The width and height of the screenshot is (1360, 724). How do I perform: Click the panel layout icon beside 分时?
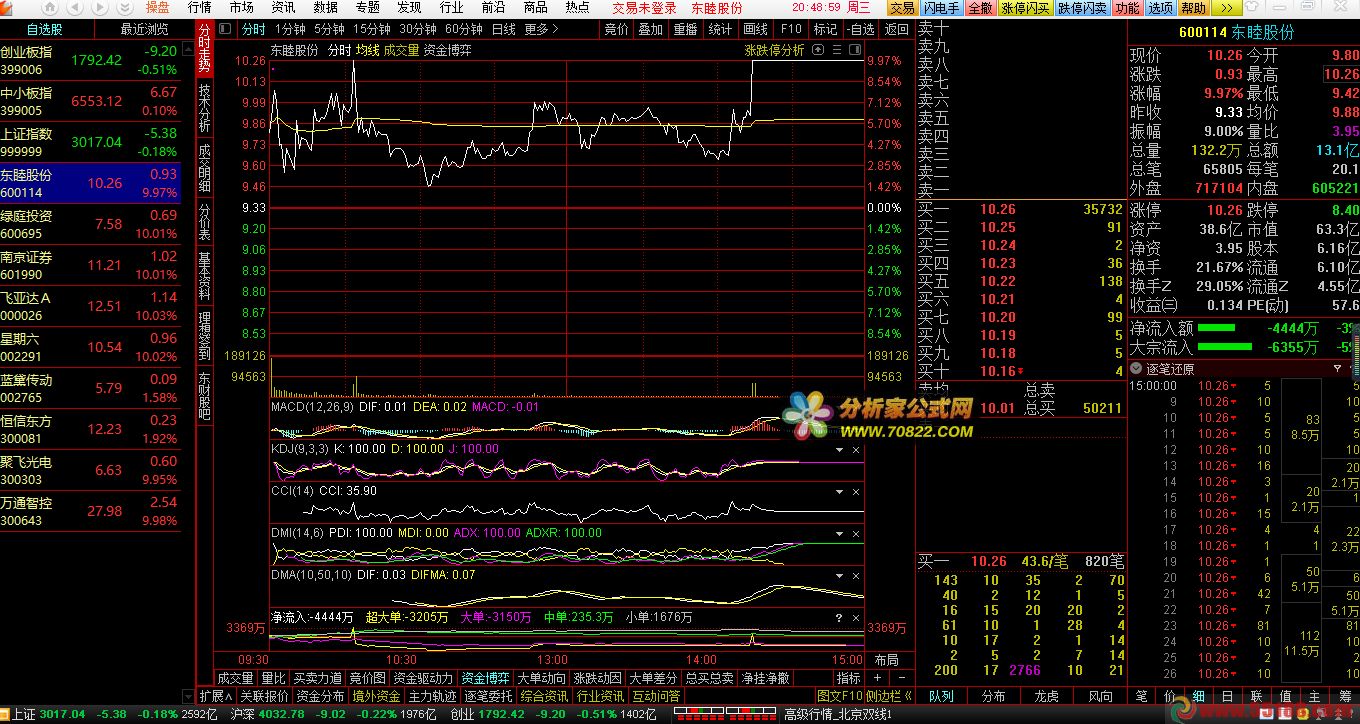(x=225, y=30)
